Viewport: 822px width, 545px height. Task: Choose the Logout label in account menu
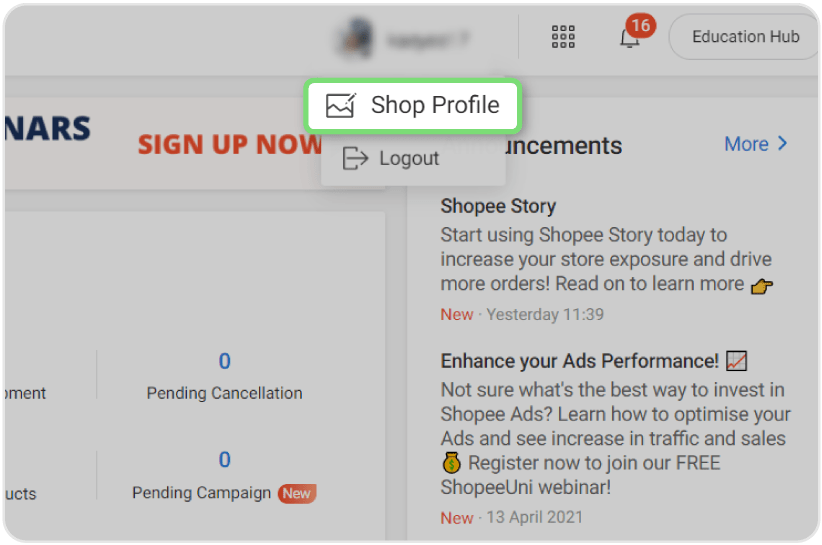point(409,158)
